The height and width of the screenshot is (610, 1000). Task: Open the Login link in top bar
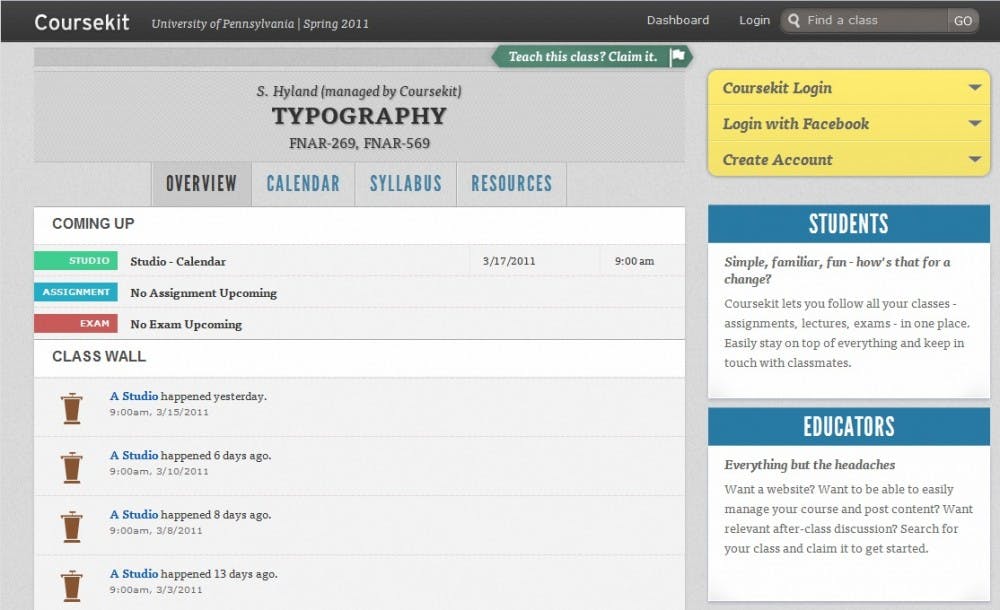[x=754, y=20]
